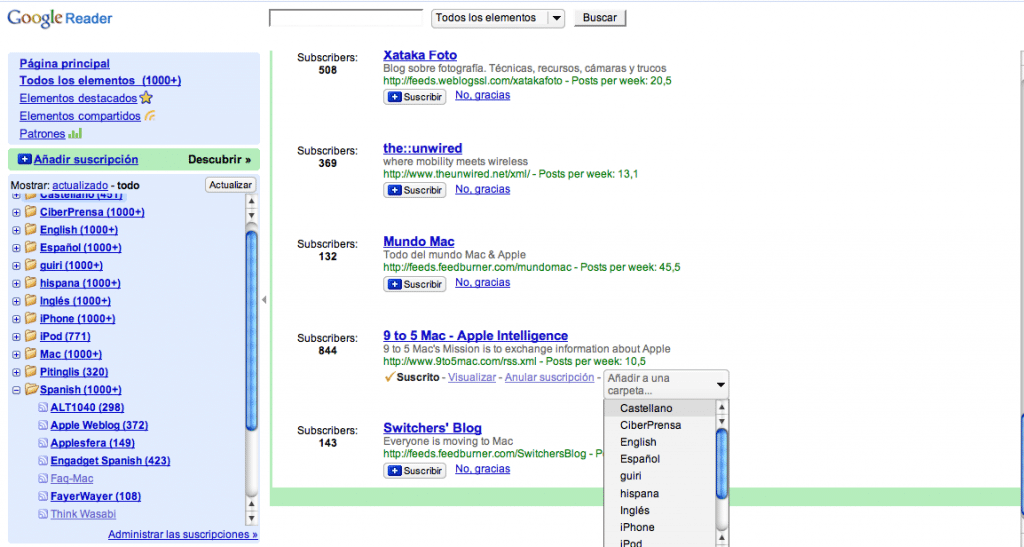Click the feed icon next to Faq-Mac
Screen dimensions: 1024x547
click(43, 478)
